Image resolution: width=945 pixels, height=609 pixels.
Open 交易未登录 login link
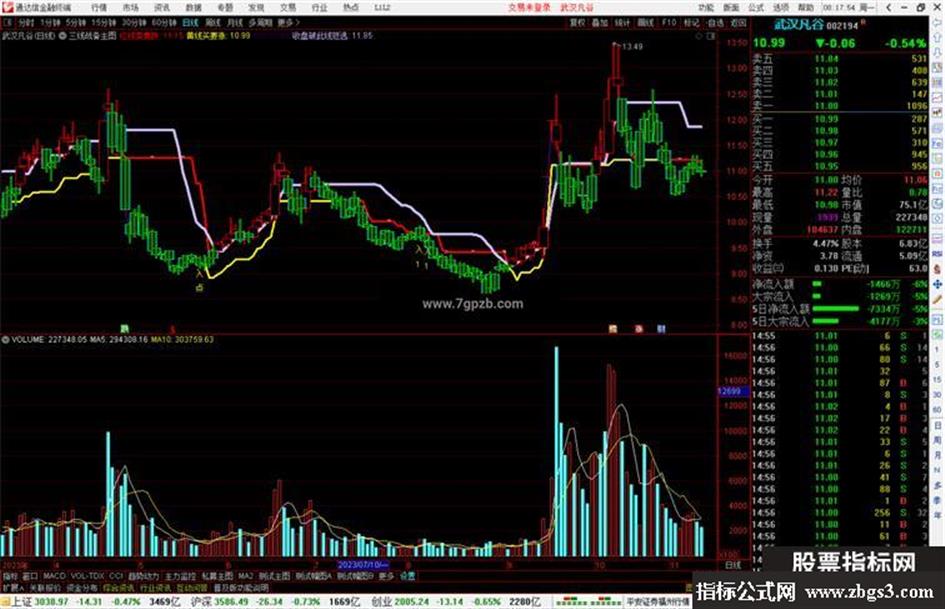coord(529,7)
